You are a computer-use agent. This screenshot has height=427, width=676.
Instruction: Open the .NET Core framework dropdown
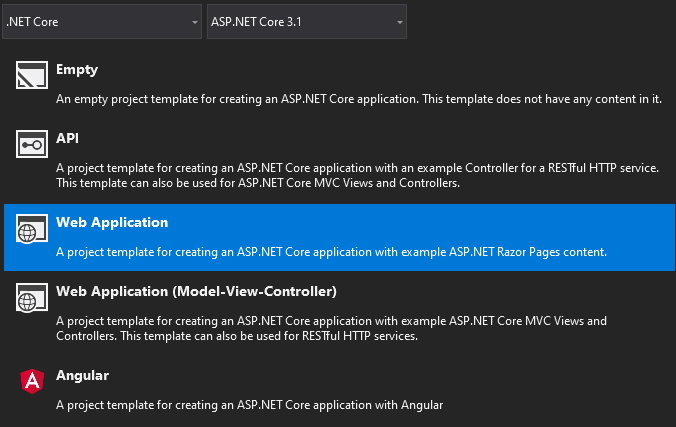point(102,22)
